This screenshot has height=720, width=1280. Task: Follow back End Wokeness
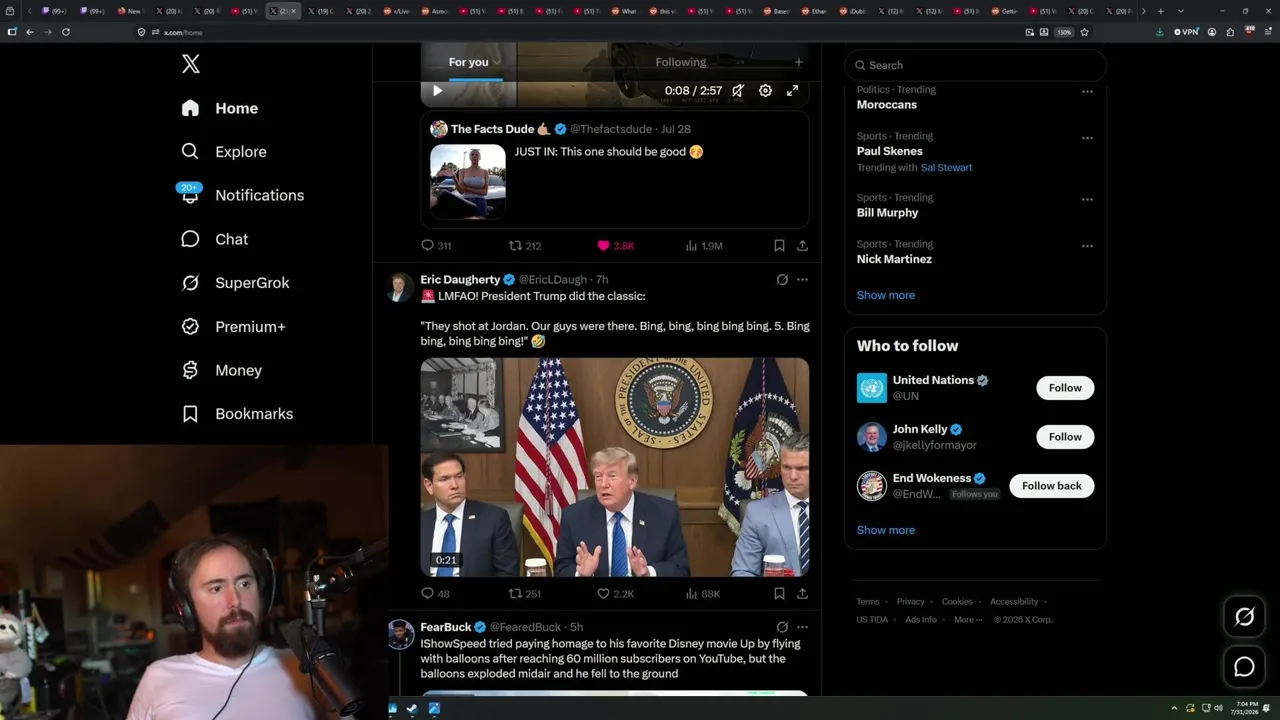(1051, 486)
